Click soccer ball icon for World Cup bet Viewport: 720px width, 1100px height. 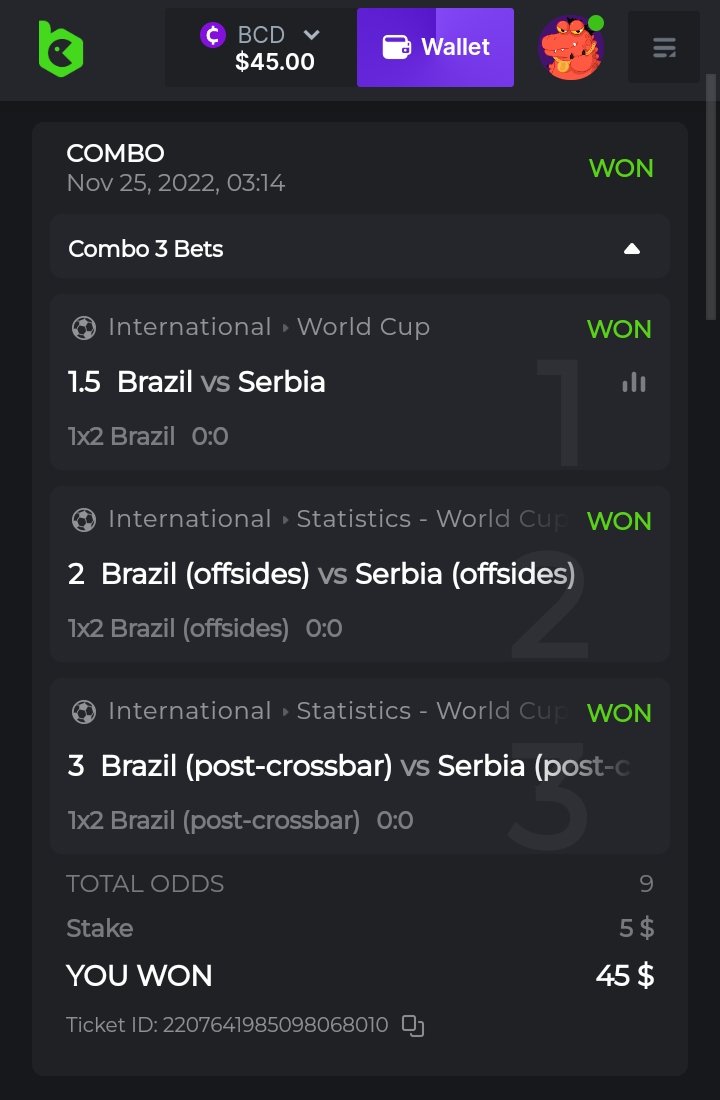pos(84,328)
